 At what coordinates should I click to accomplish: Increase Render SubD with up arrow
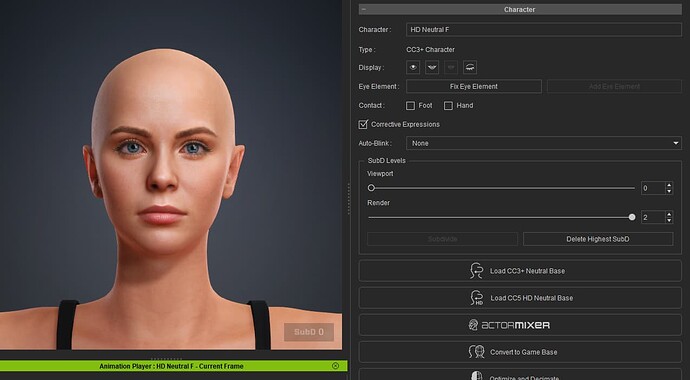669,214
